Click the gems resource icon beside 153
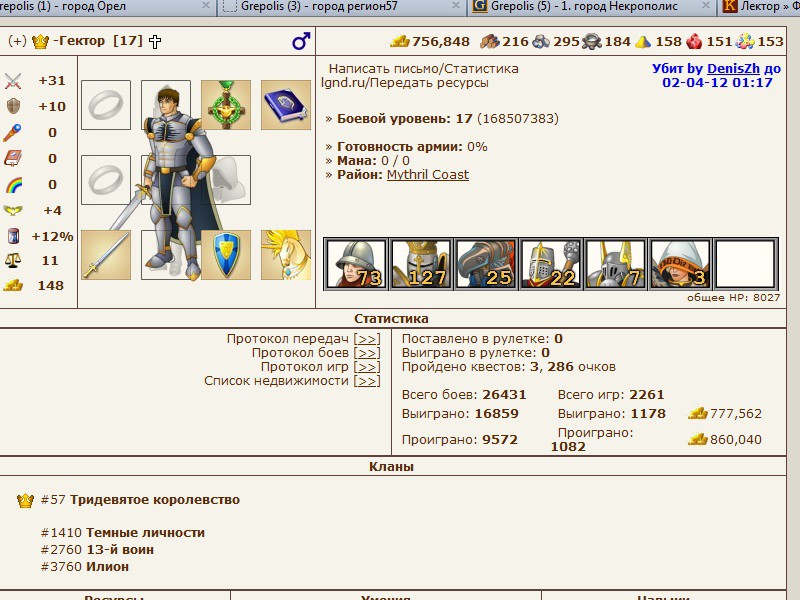Image resolution: width=800 pixels, height=600 pixels. [745, 41]
